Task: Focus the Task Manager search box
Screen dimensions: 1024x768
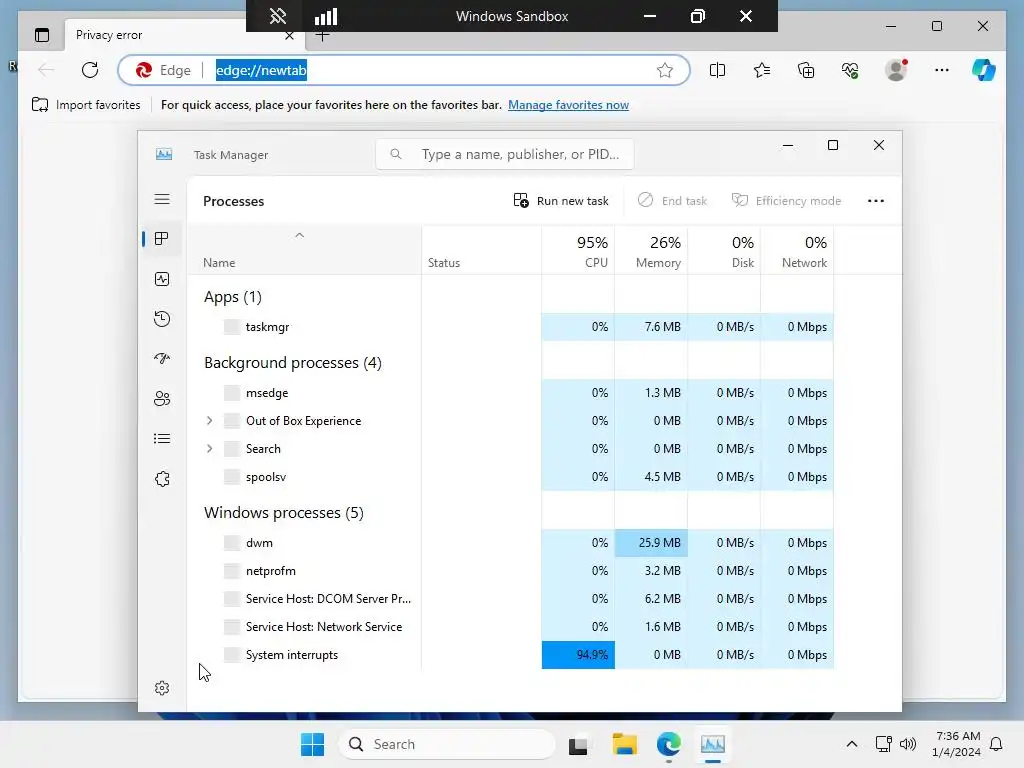Action: pyautogui.click(x=505, y=154)
